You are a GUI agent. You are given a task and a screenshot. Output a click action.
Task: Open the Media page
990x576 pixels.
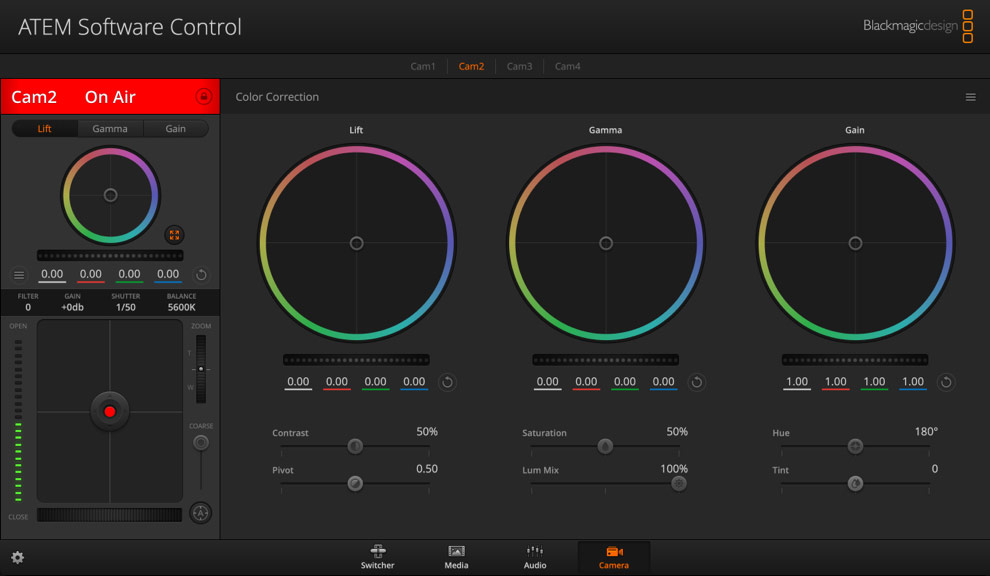tap(456, 557)
